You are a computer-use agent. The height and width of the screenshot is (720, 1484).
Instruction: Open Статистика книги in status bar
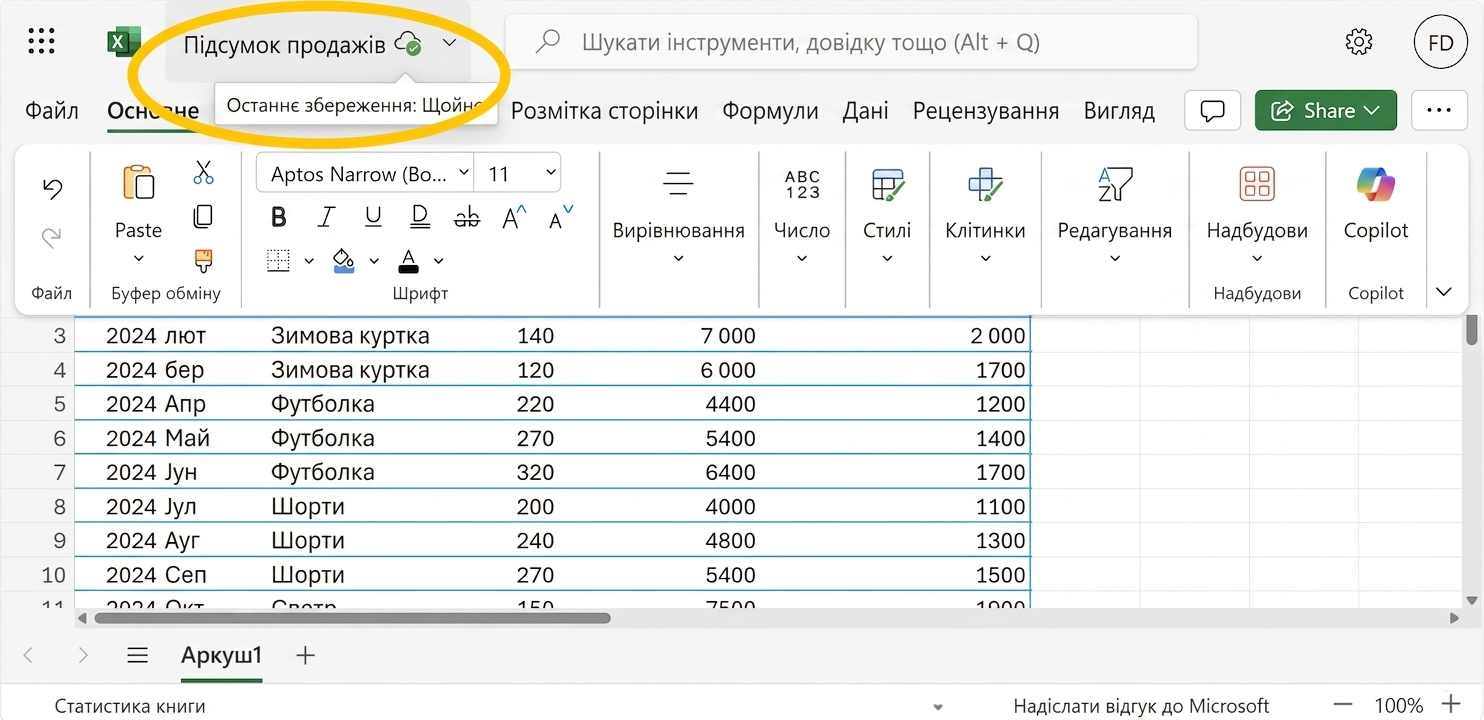point(130,706)
